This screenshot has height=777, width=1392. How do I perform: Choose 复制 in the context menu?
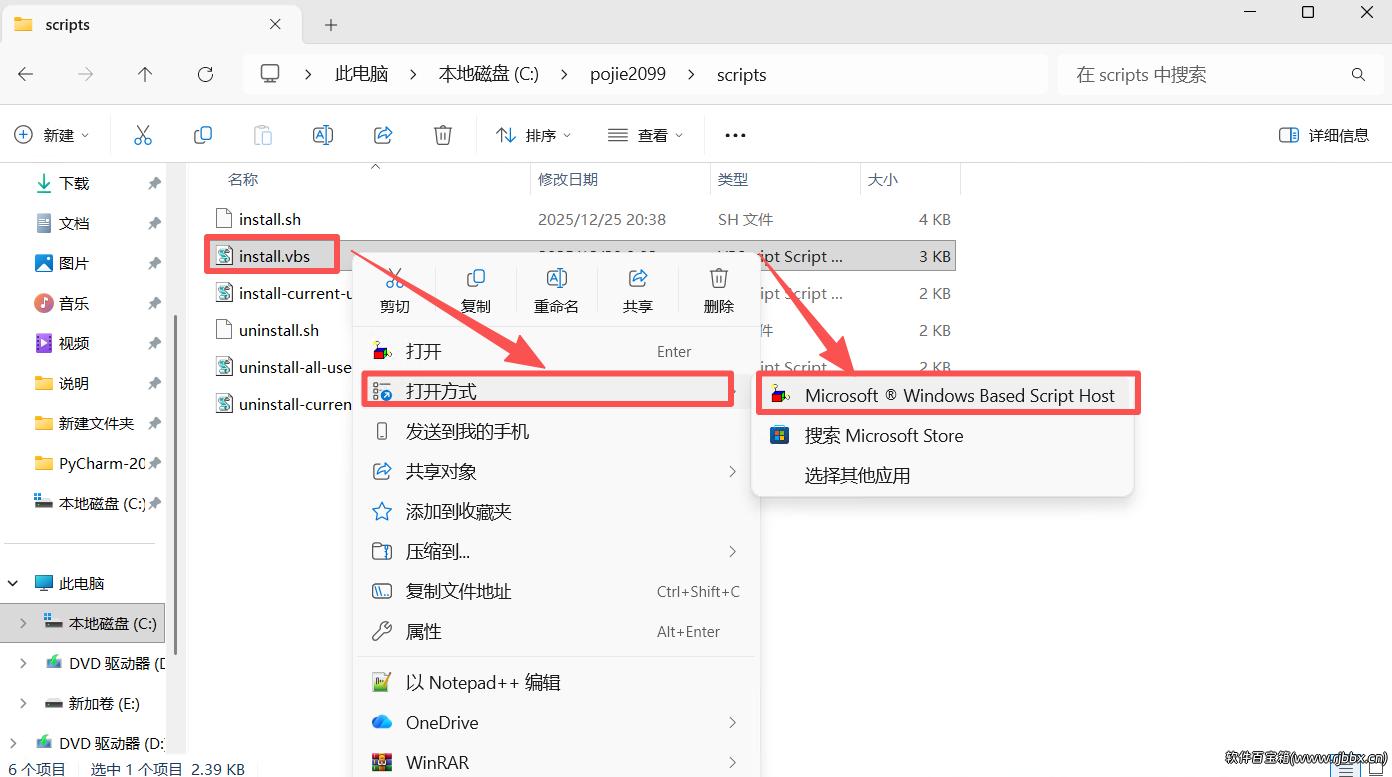tap(476, 291)
